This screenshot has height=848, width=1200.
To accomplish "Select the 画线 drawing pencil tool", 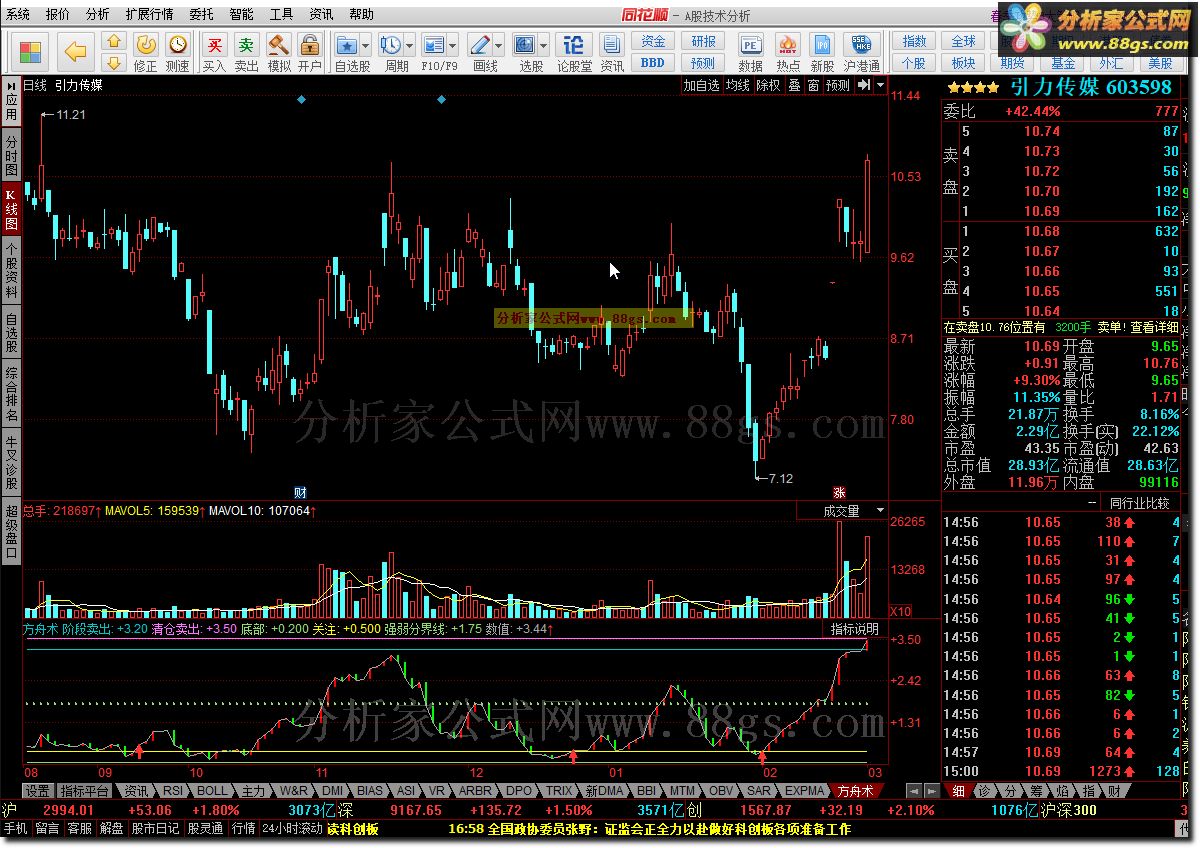I will pos(480,45).
